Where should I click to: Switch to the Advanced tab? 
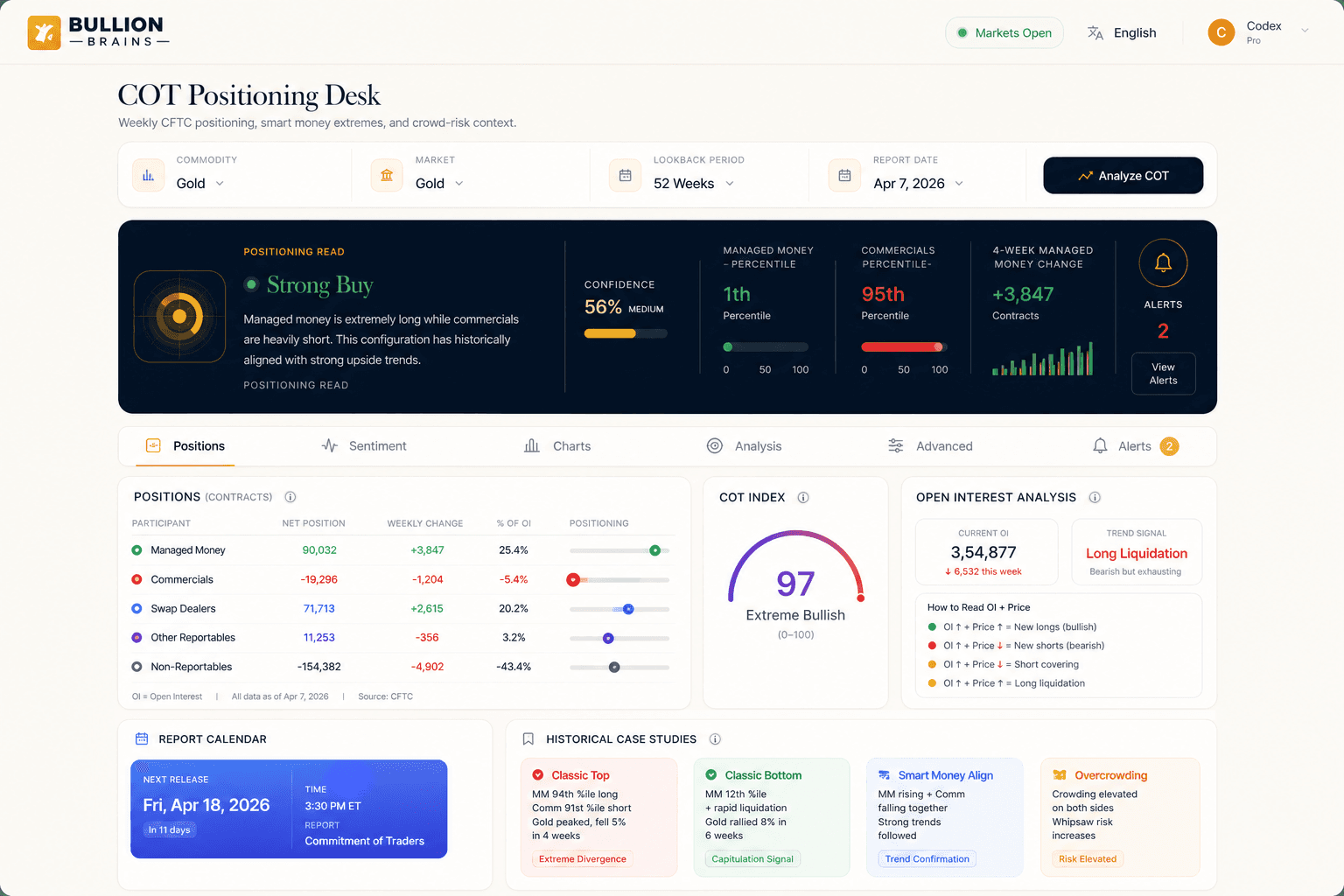click(930, 445)
